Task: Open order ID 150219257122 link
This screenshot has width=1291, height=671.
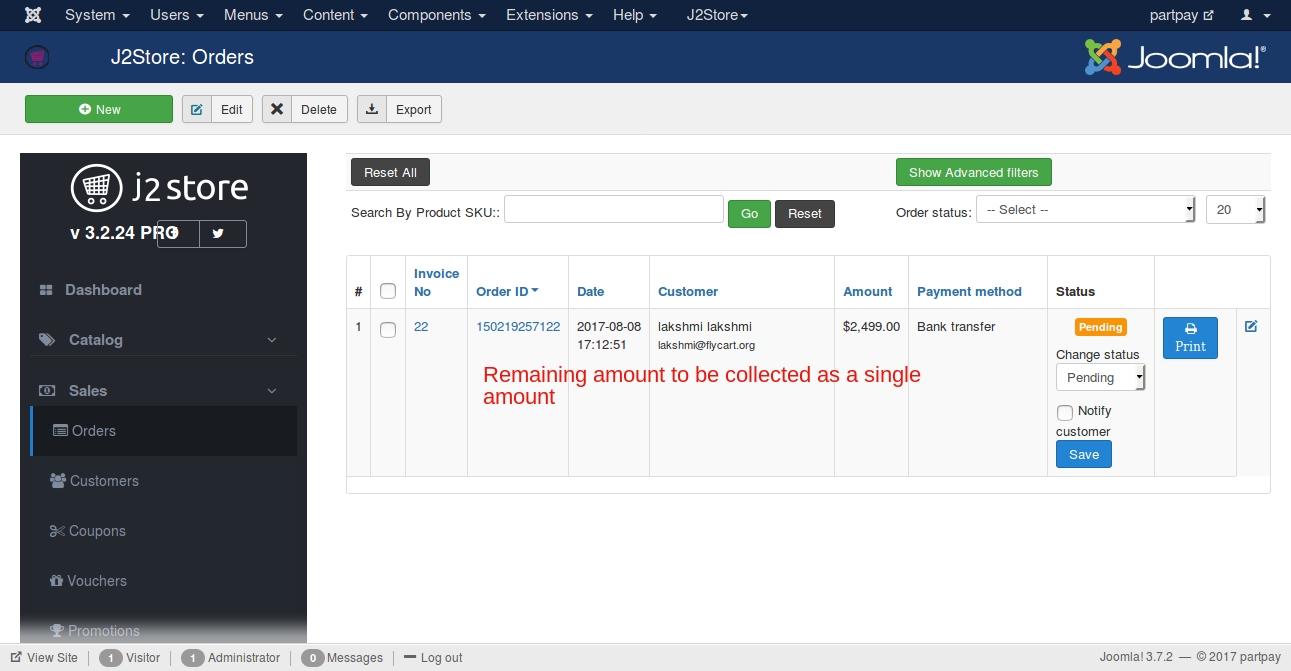Action: point(518,327)
